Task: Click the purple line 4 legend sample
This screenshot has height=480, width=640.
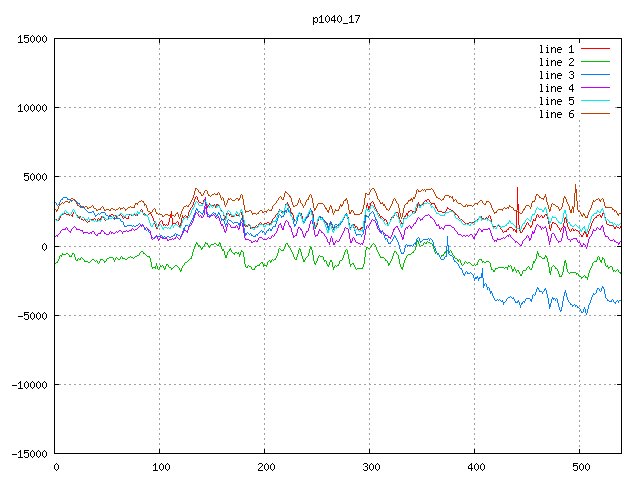Action: 595,88
